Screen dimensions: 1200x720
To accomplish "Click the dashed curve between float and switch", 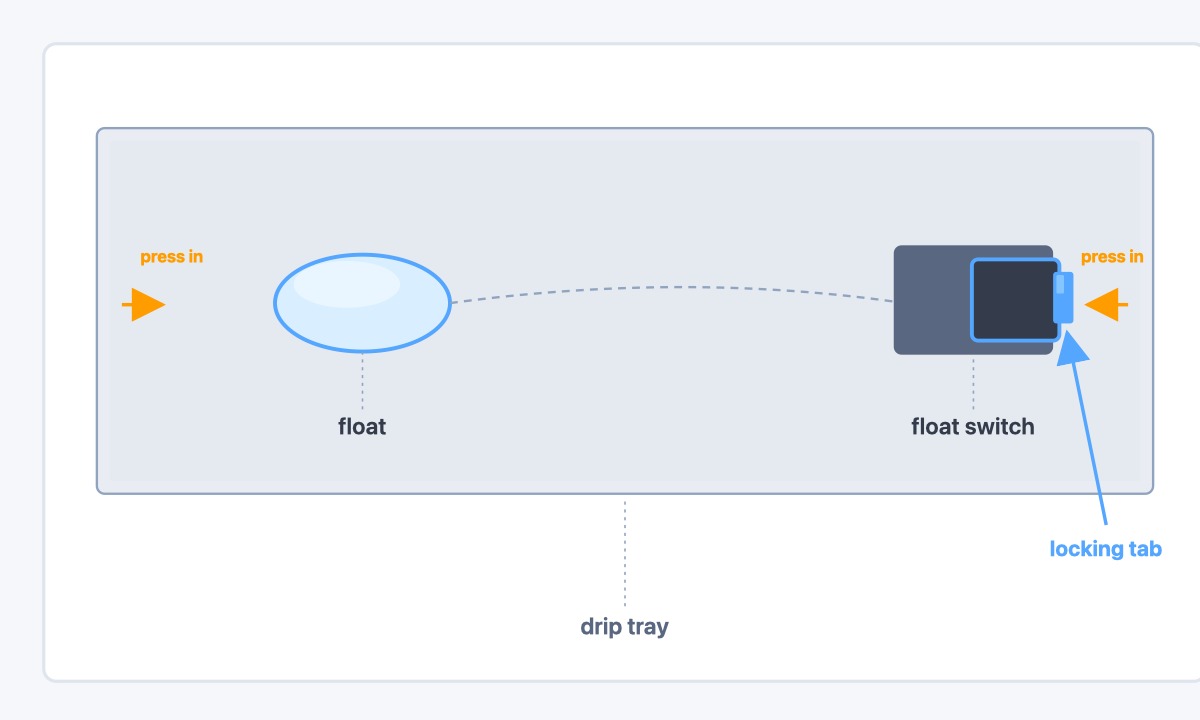I will click(672, 288).
